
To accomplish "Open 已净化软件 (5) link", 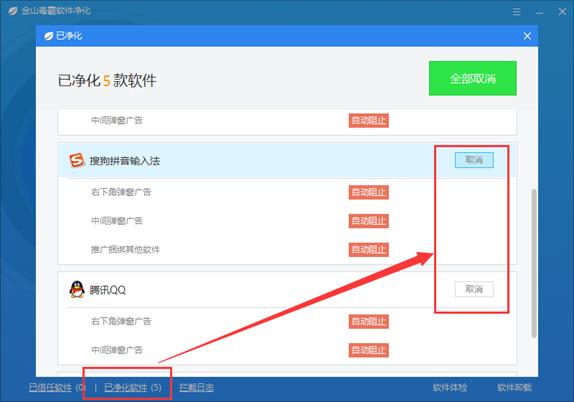I will click(133, 387).
